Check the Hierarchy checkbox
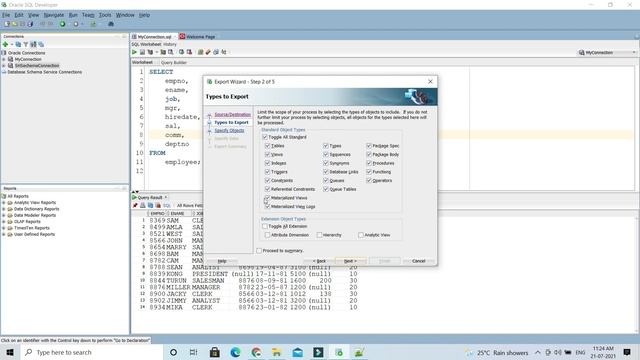Viewport: 640px width, 360px height. (x=319, y=235)
